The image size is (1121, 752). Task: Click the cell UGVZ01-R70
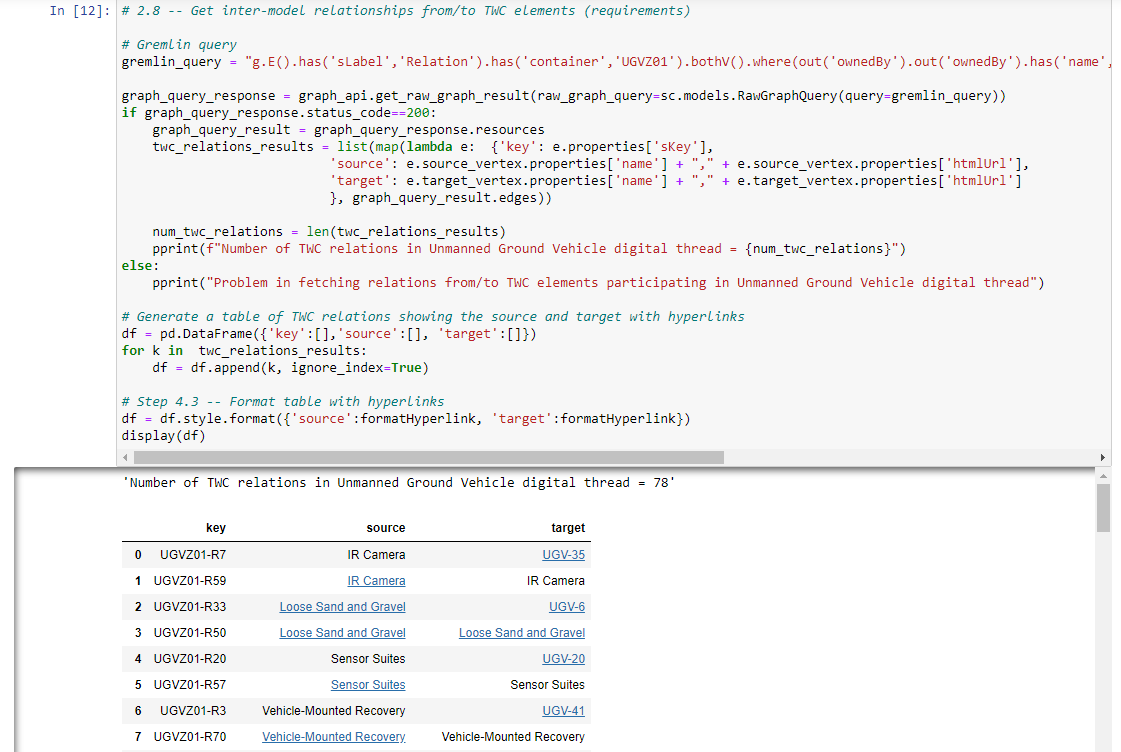190,737
